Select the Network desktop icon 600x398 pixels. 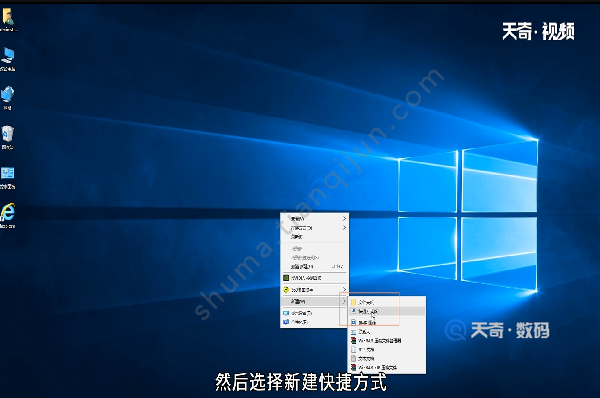8,98
